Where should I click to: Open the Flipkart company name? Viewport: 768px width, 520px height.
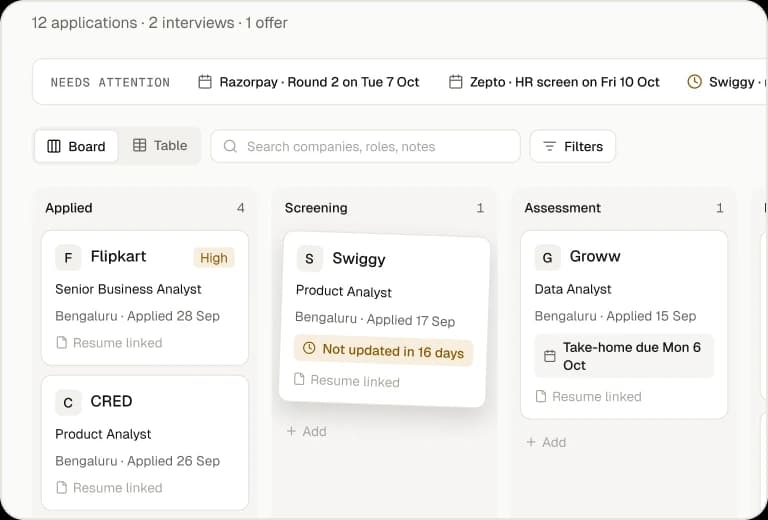click(119, 256)
